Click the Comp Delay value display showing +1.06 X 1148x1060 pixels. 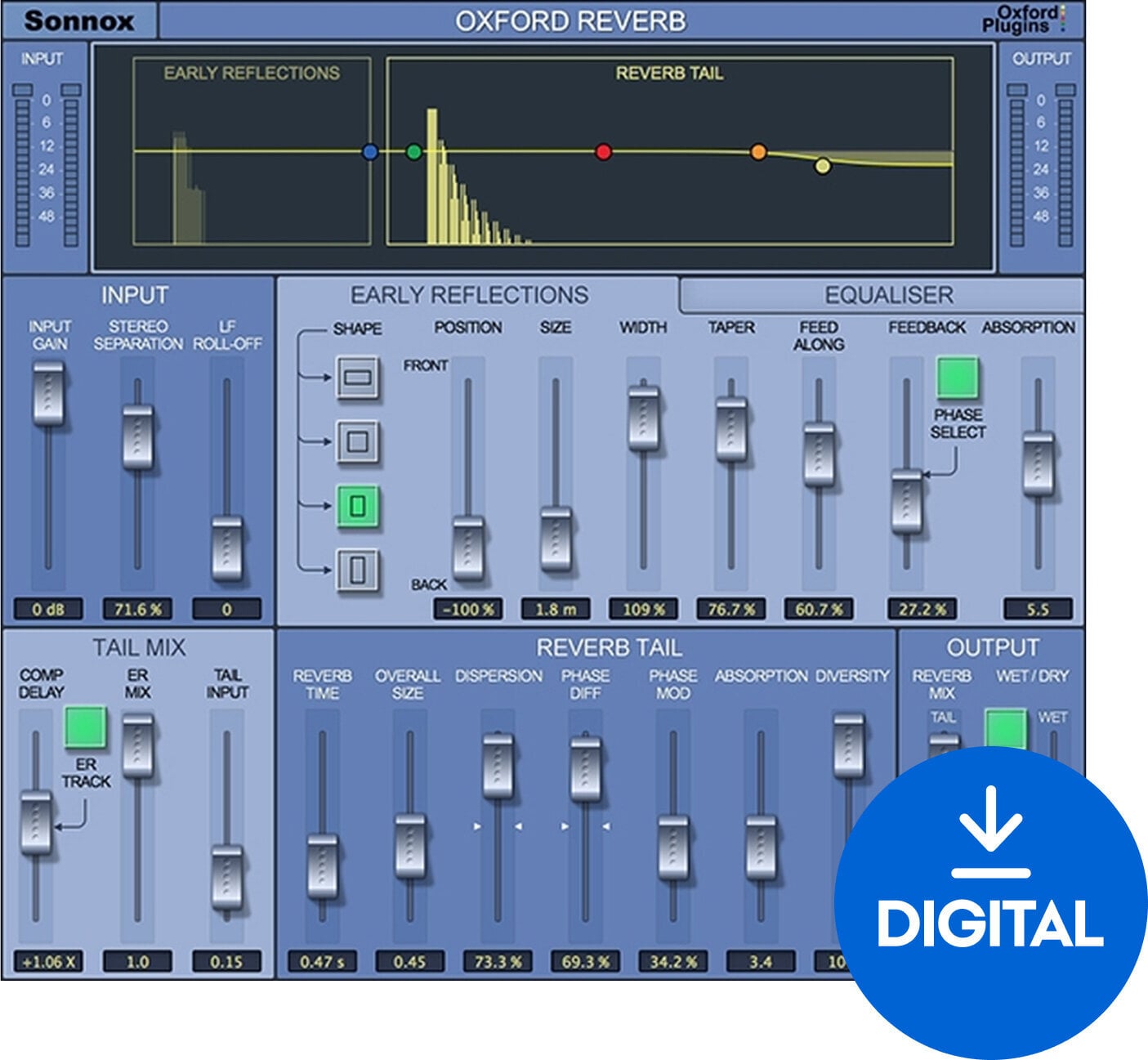pyautogui.click(x=49, y=963)
